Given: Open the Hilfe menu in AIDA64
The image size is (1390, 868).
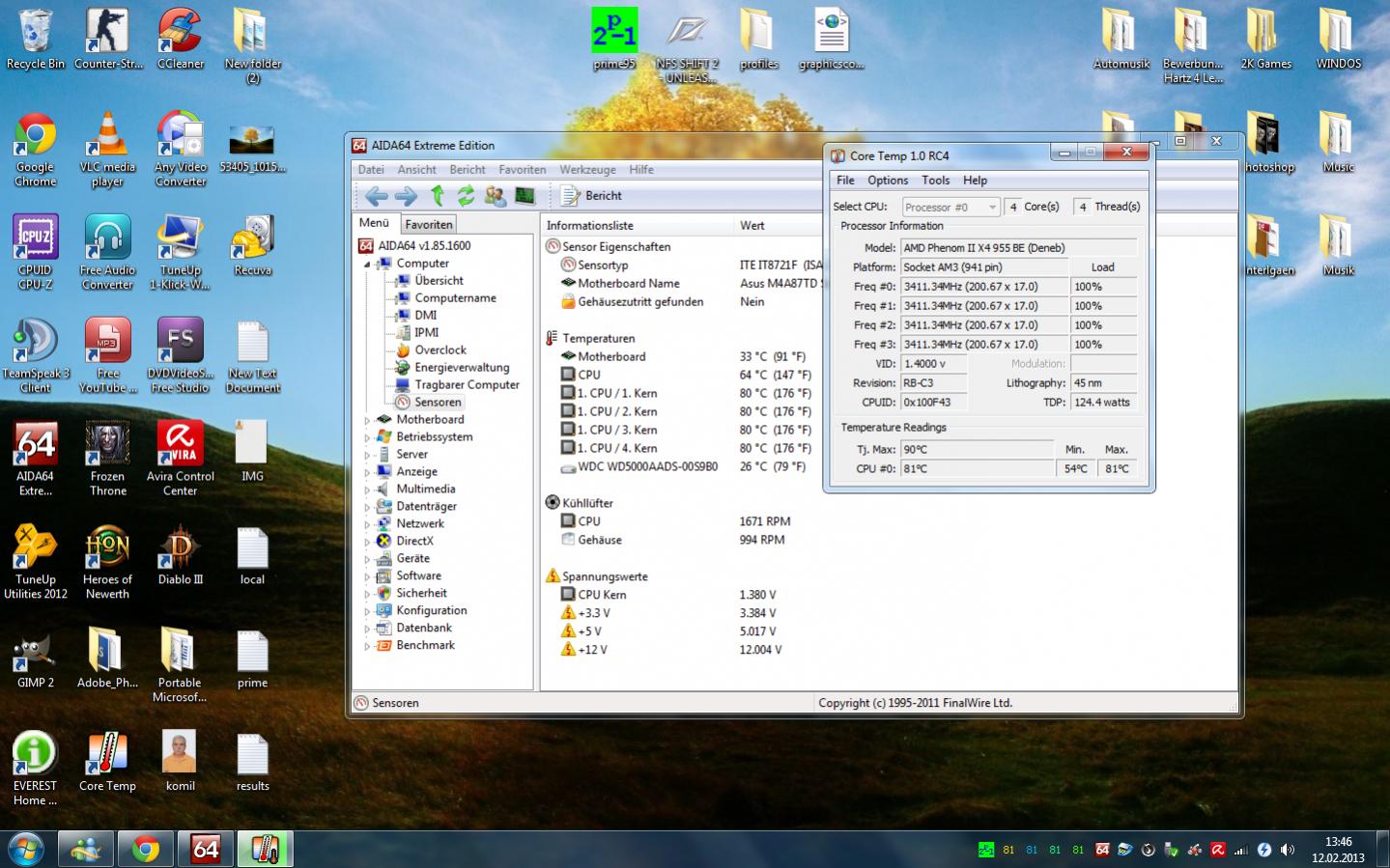Looking at the screenshot, I should 641,170.
